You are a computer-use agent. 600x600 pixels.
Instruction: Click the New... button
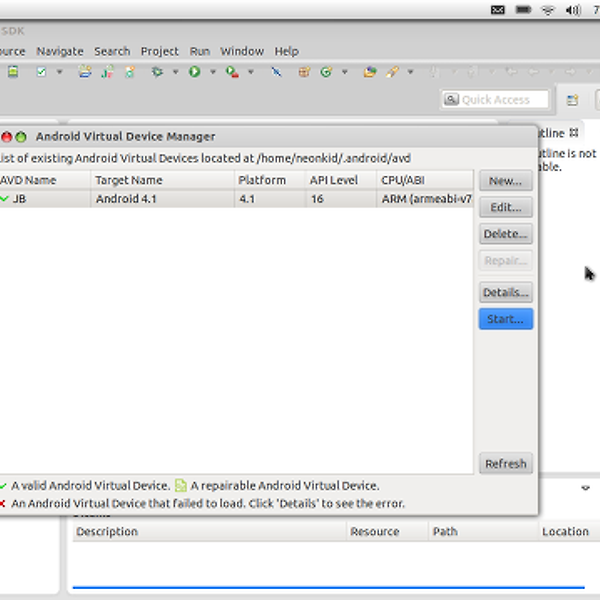505,181
